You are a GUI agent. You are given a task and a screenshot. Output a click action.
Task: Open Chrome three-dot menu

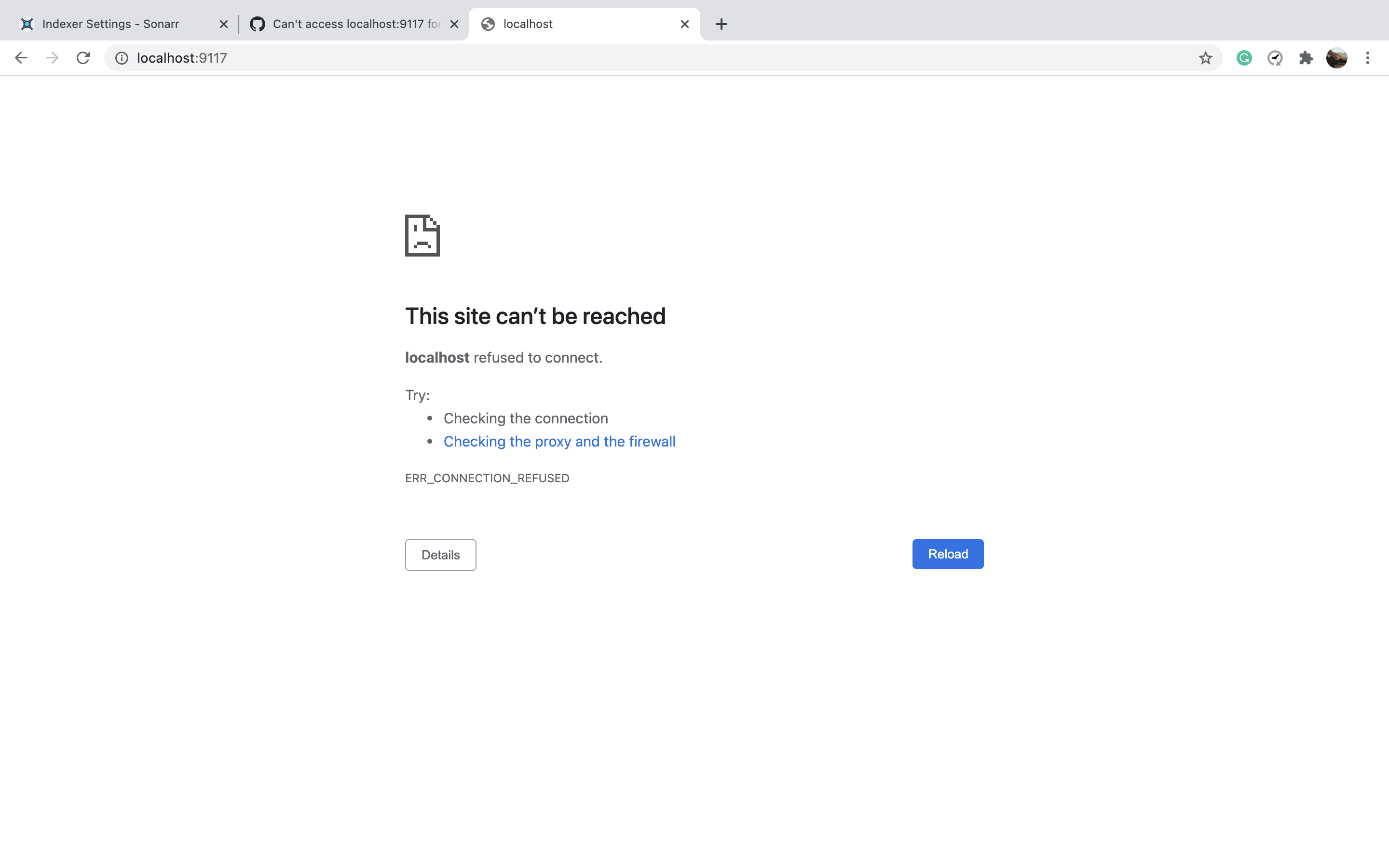1368,58
